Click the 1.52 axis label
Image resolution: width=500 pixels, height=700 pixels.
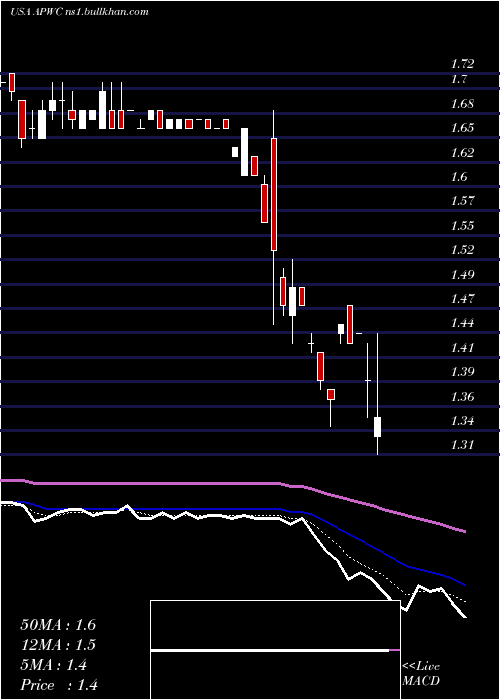462,250
